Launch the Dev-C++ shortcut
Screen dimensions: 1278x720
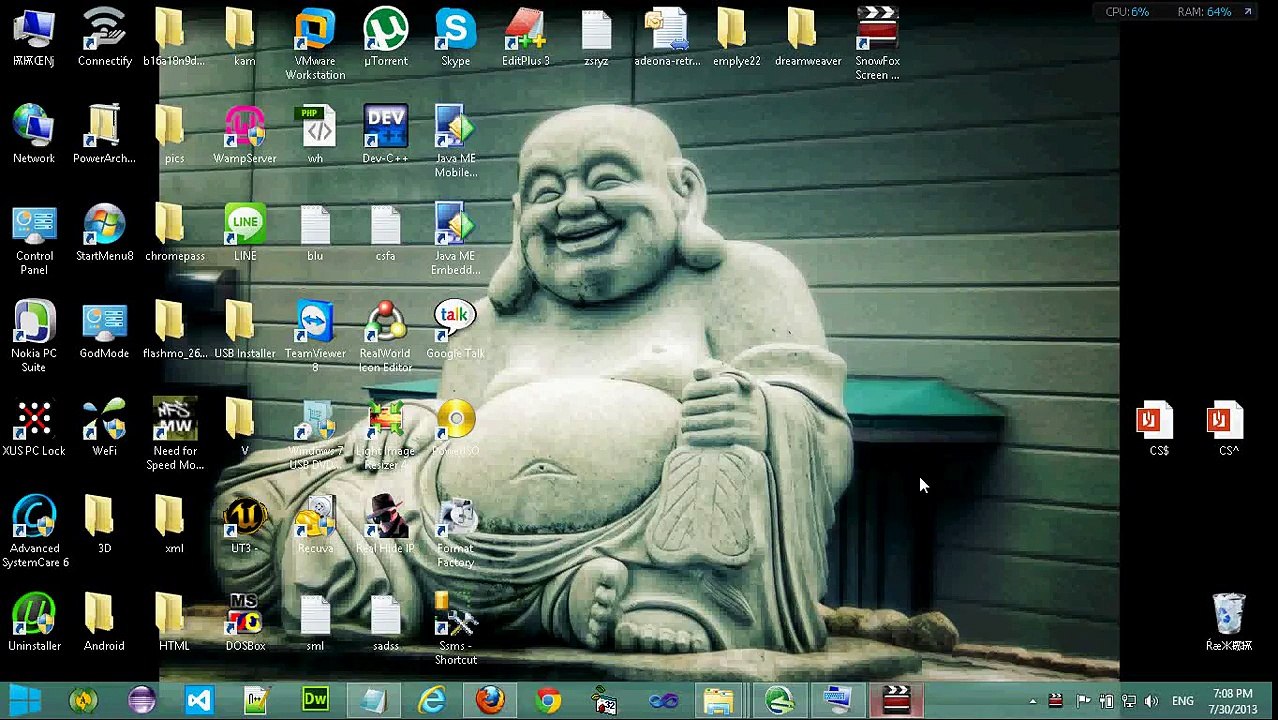coord(385,135)
